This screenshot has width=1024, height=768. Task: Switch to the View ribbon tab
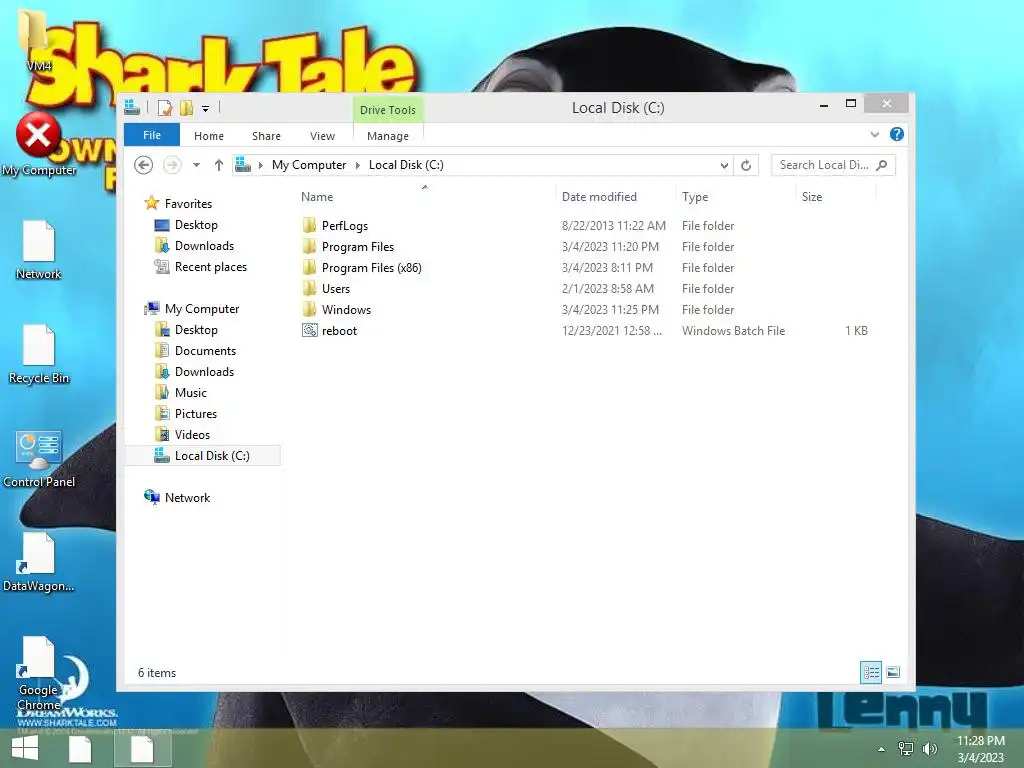point(322,136)
